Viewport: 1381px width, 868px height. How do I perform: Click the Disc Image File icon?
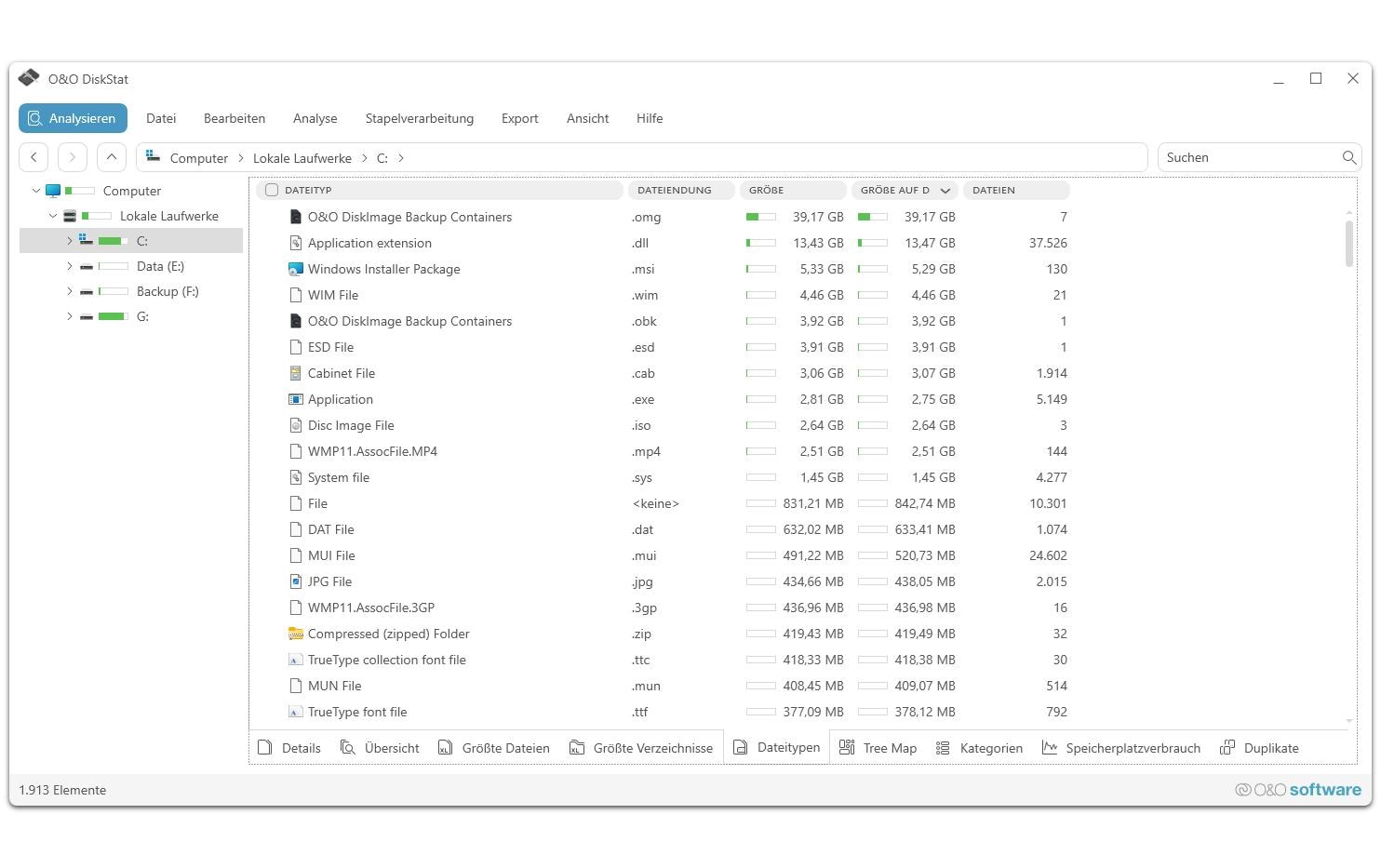pos(296,425)
